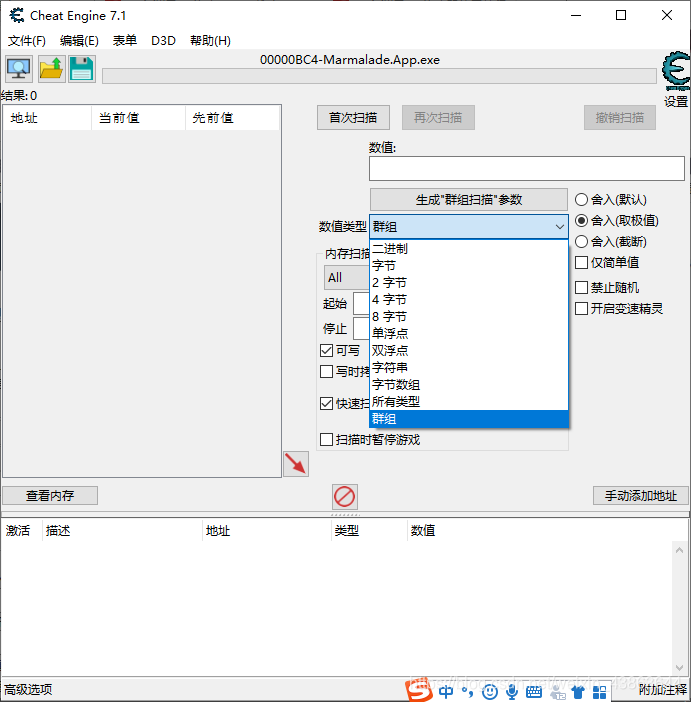
Task: Open the 编辑(E) menu
Action: tap(79, 41)
